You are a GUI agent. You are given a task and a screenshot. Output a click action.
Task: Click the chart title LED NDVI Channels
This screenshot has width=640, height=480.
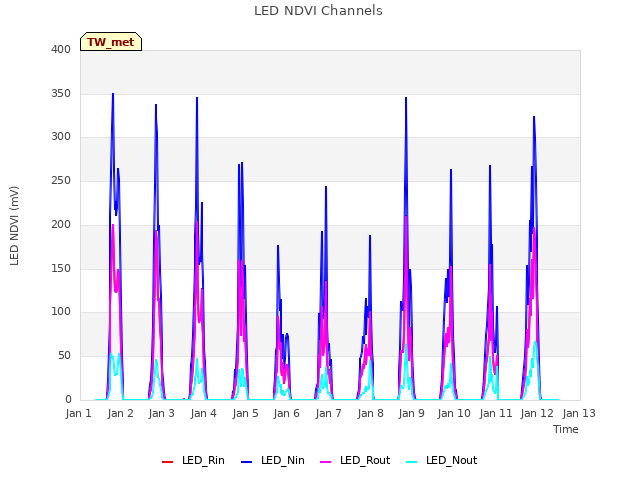(x=318, y=11)
